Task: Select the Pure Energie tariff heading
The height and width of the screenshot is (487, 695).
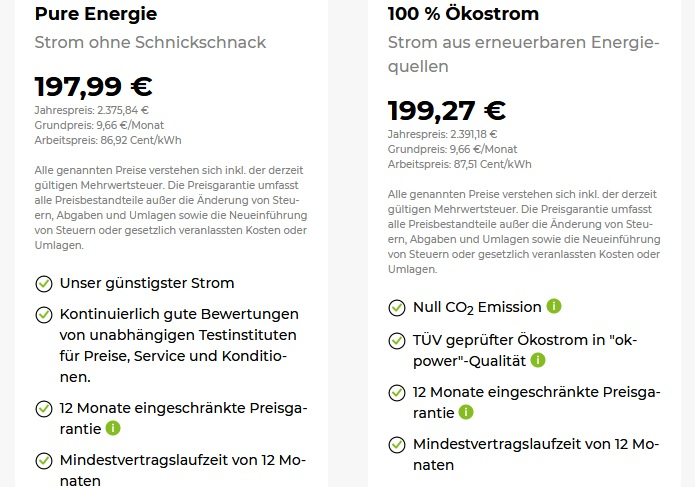Action: [x=96, y=14]
